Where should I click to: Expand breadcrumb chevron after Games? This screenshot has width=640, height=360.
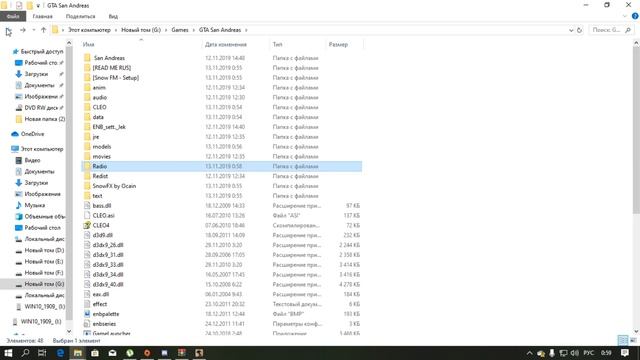click(x=193, y=30)
